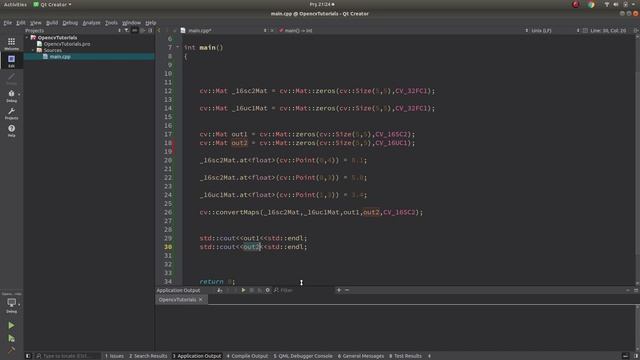Open the clock in the top bar

click(x=322, y=4)
